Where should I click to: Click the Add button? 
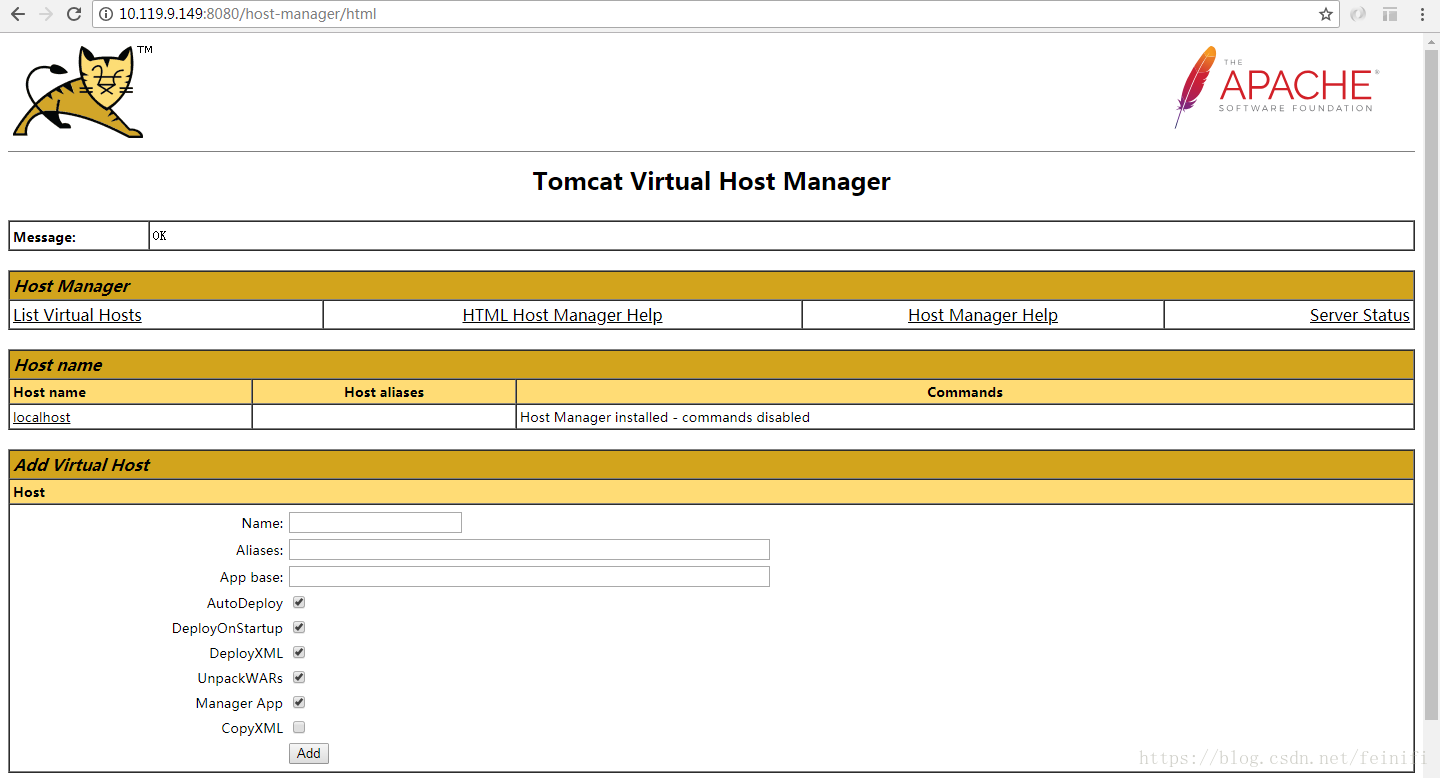[x=309, y=753]
